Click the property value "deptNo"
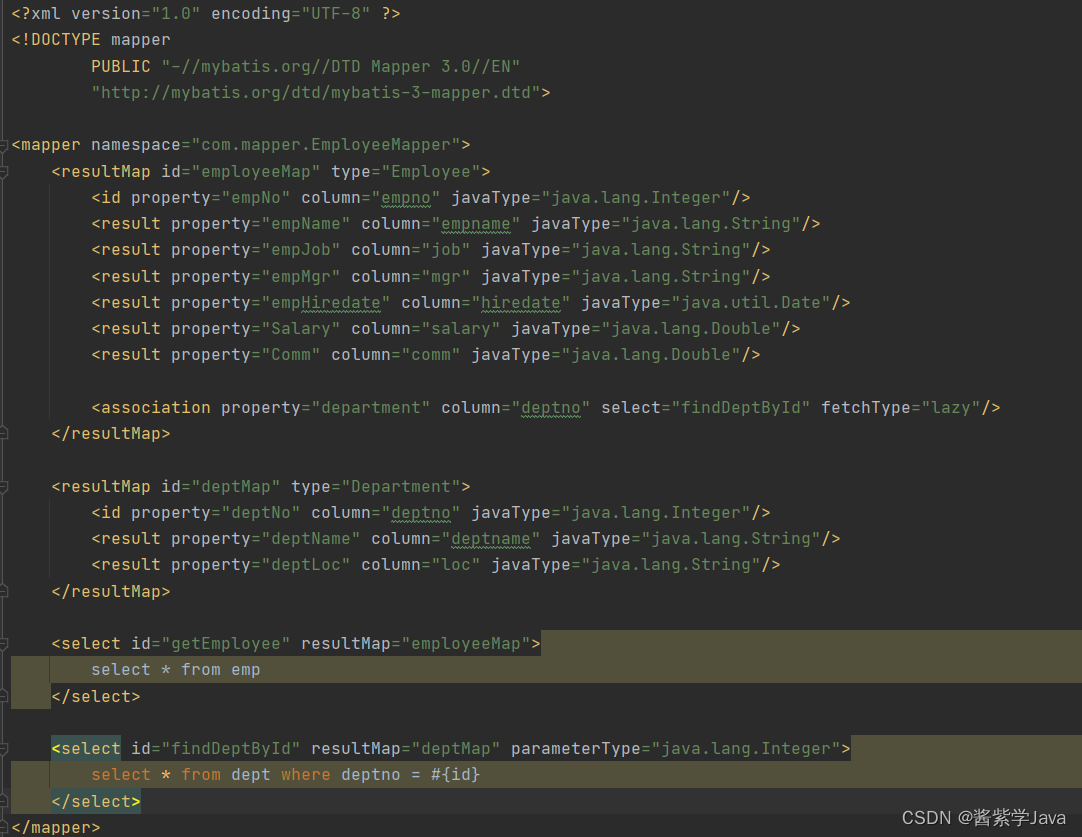The height and width of the screenshot is (837, 1082). 261,513
